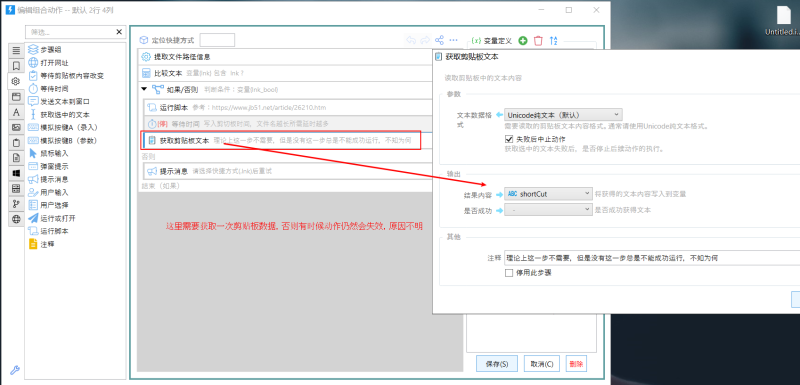800x385 pixels.
Task: Toggle the 失败后中止动作 checkbox
Action: pos(508,139)
